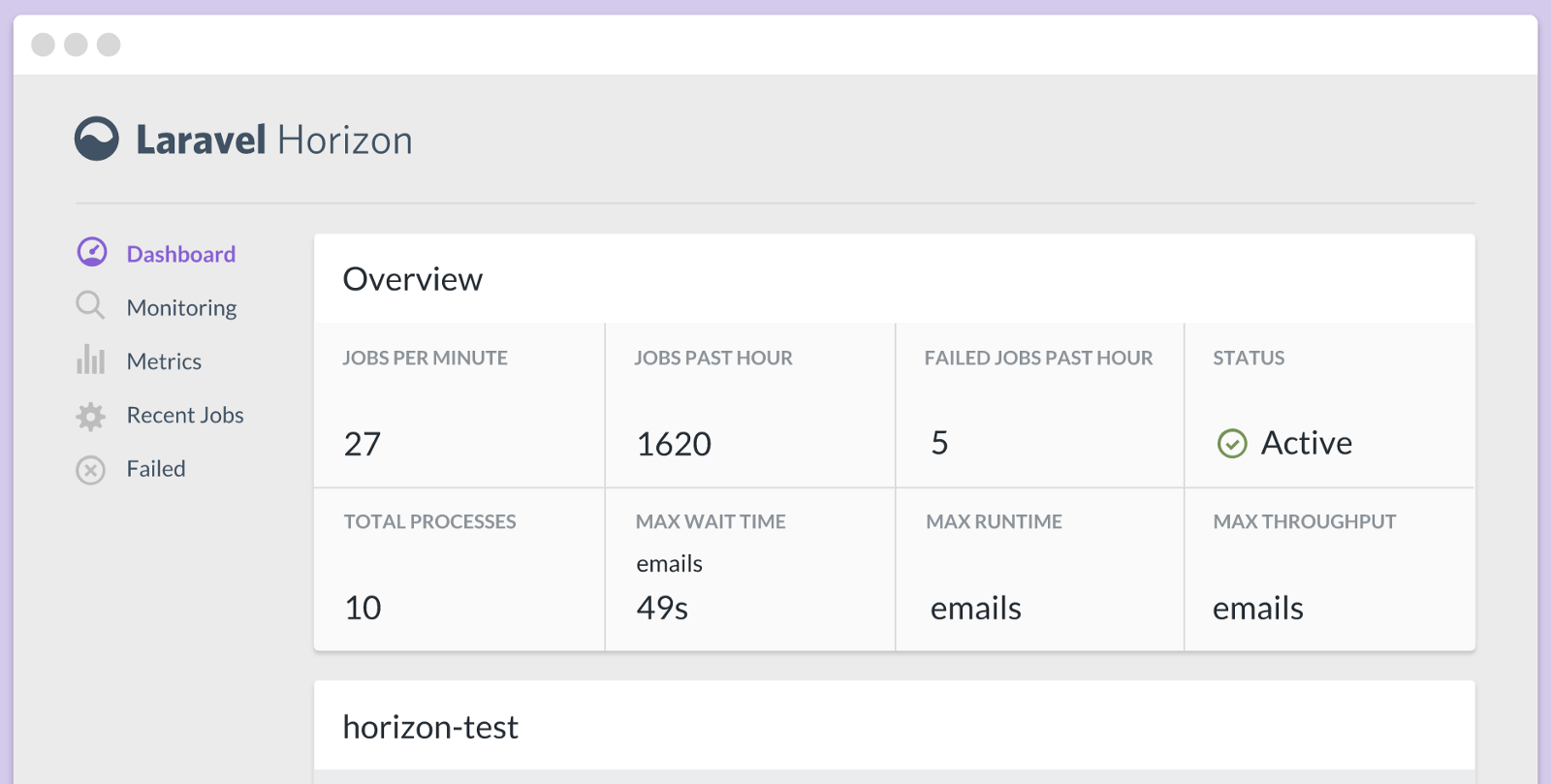Click the Overview card heading
The image size is (1551, 784).
tap(413, 279)
